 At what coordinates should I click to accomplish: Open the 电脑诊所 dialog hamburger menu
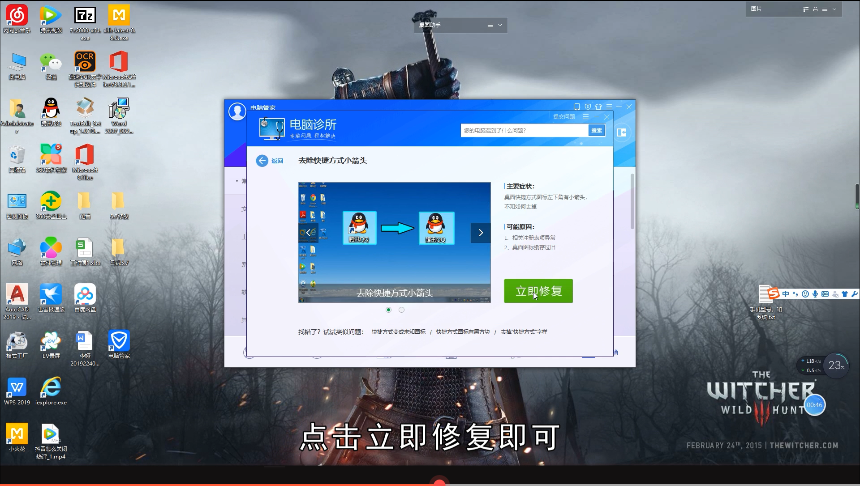[x=586, y=116]
